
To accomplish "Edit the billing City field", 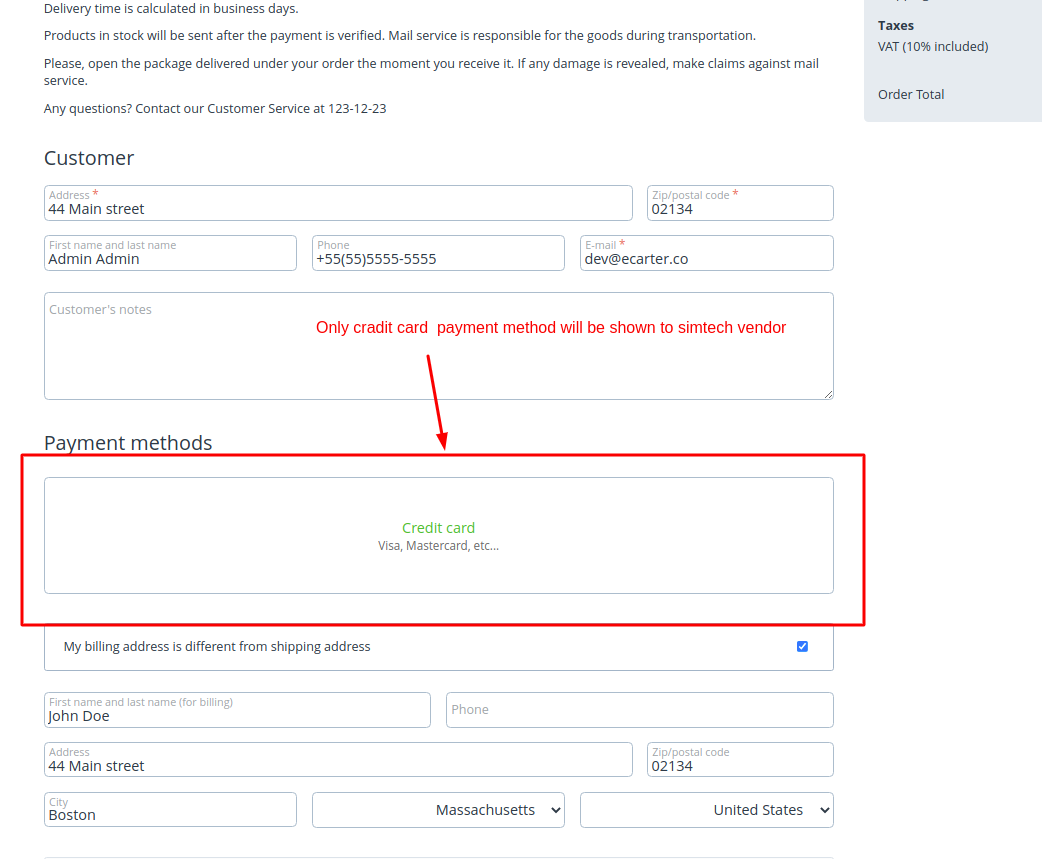I will coord(171,810).
